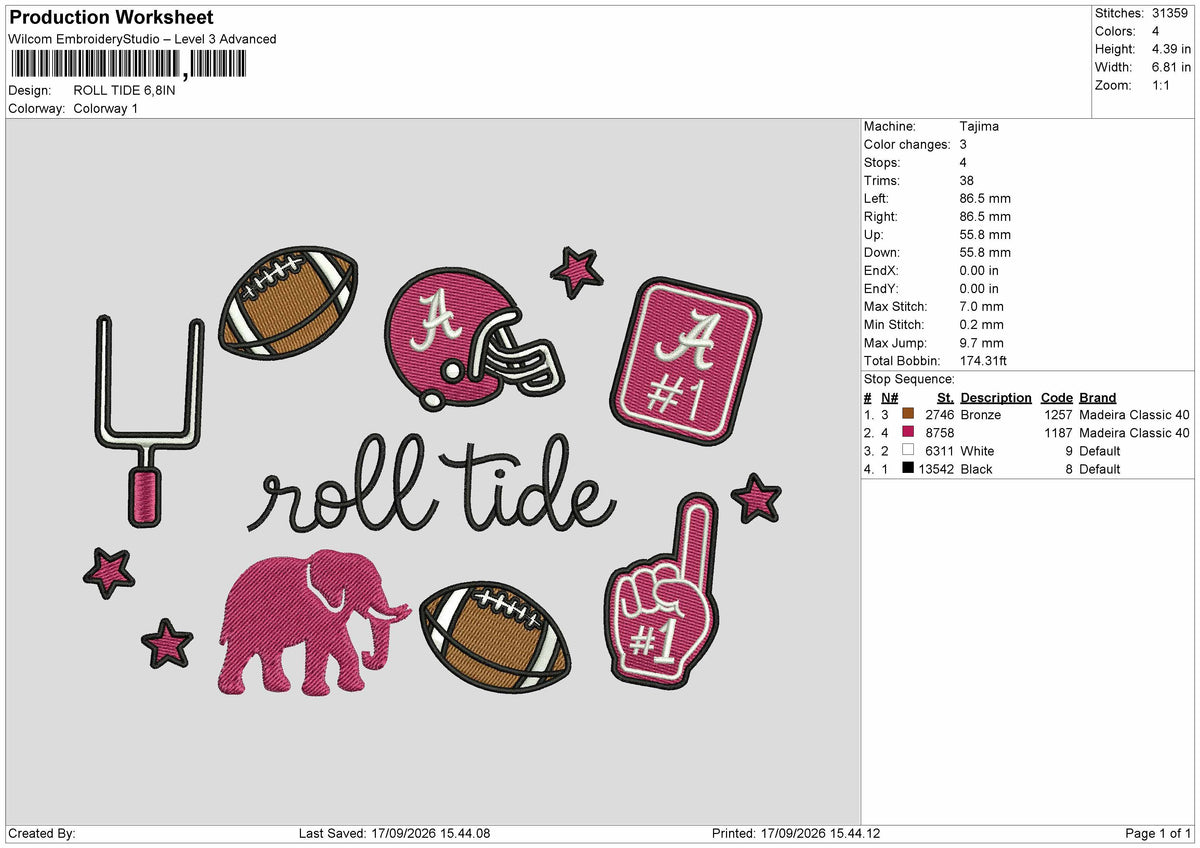Click the 'Brand' column header

tap(1098, 397)
